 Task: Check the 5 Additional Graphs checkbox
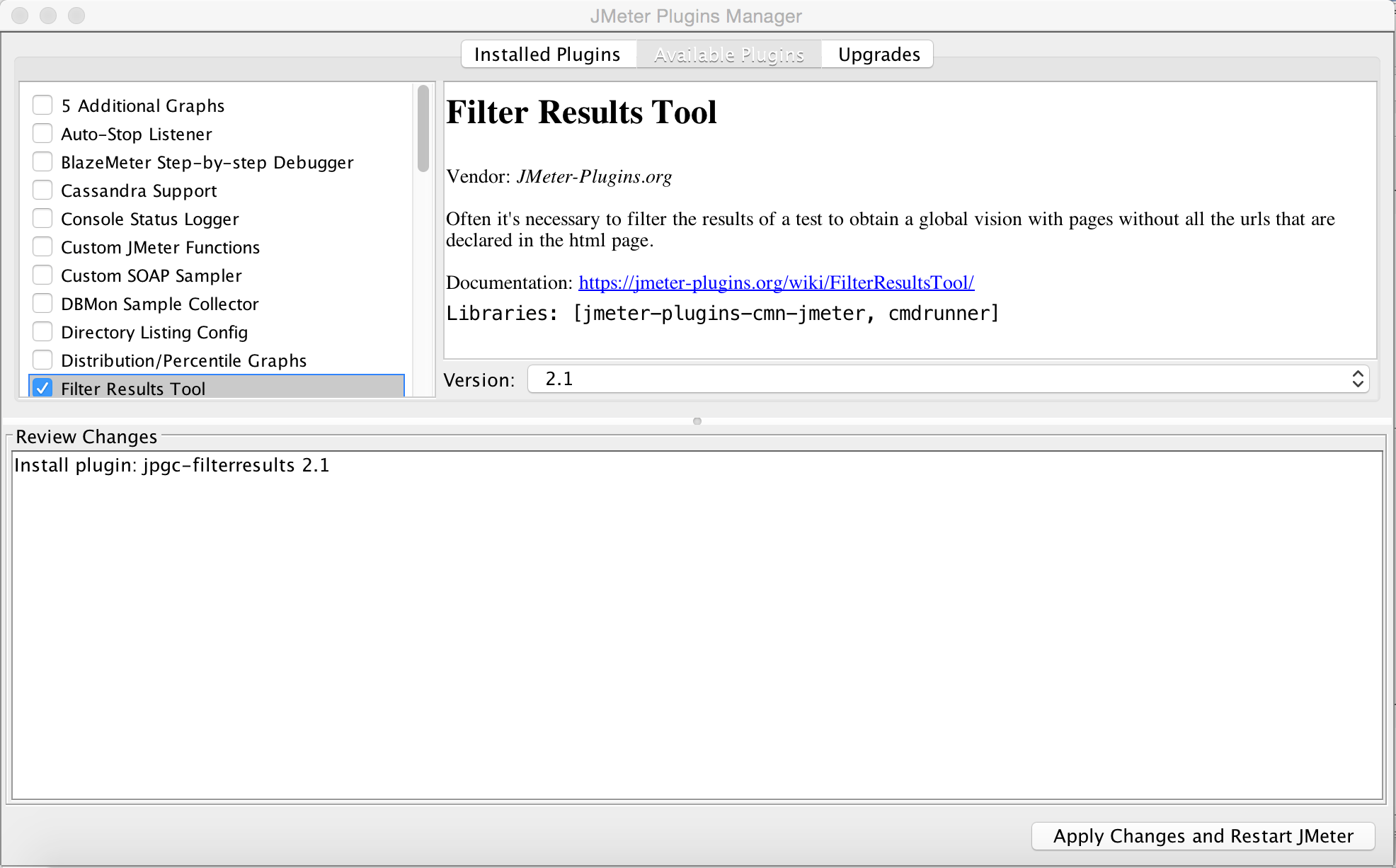42,105
